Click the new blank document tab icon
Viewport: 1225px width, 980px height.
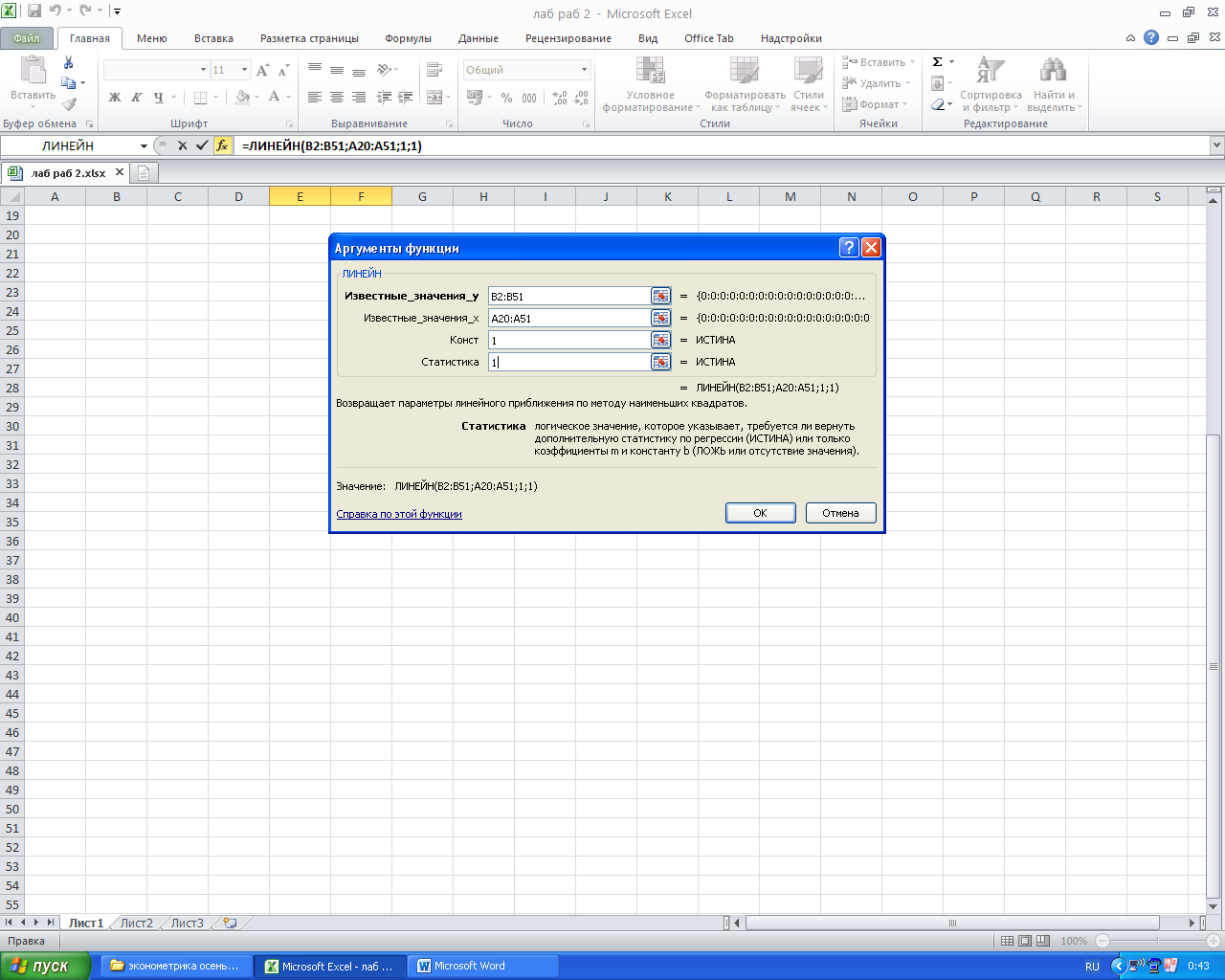[x=145, y=173]
